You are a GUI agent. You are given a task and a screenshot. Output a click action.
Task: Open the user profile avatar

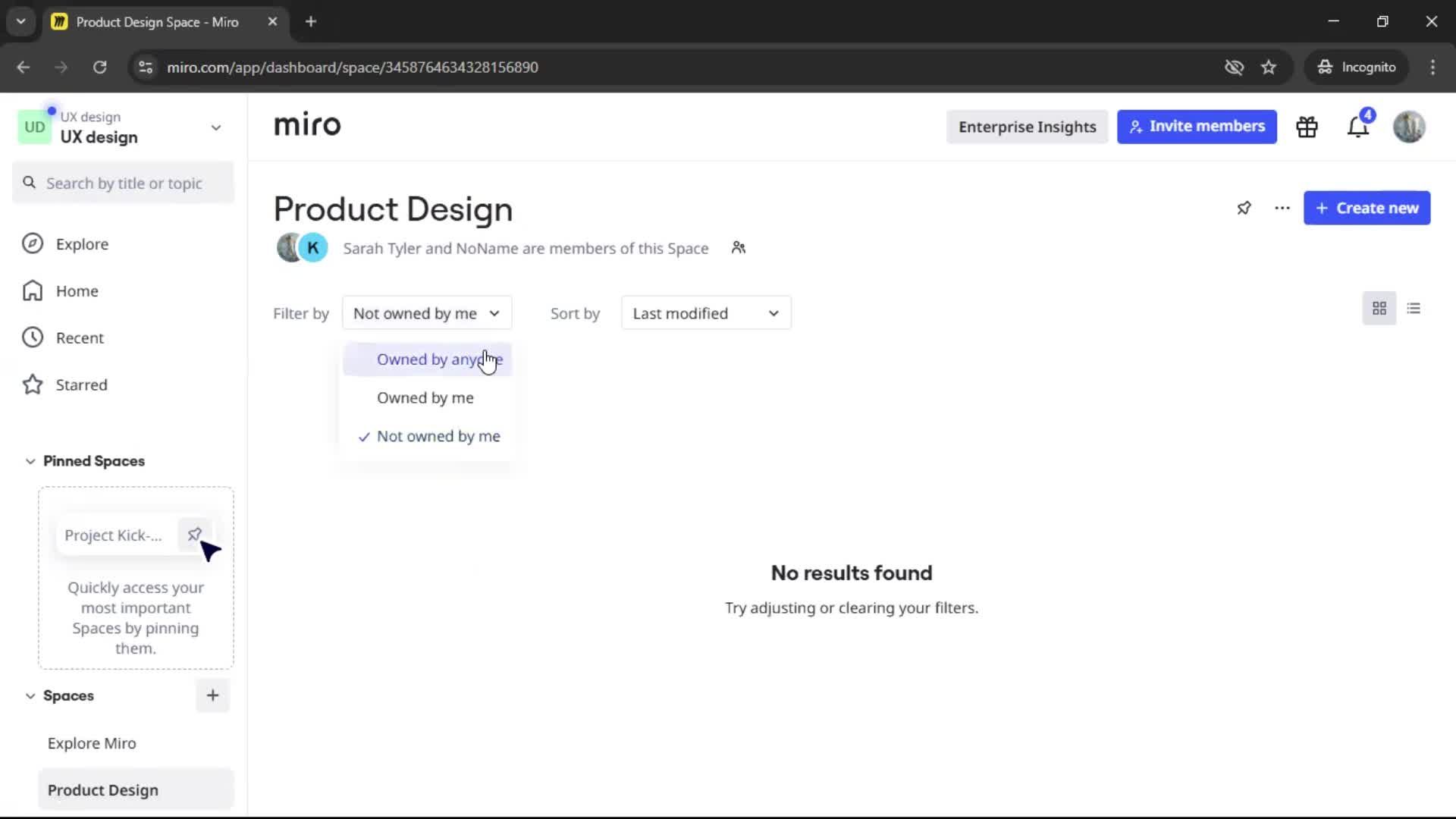pyautogui.click(x=1409, y=127)
